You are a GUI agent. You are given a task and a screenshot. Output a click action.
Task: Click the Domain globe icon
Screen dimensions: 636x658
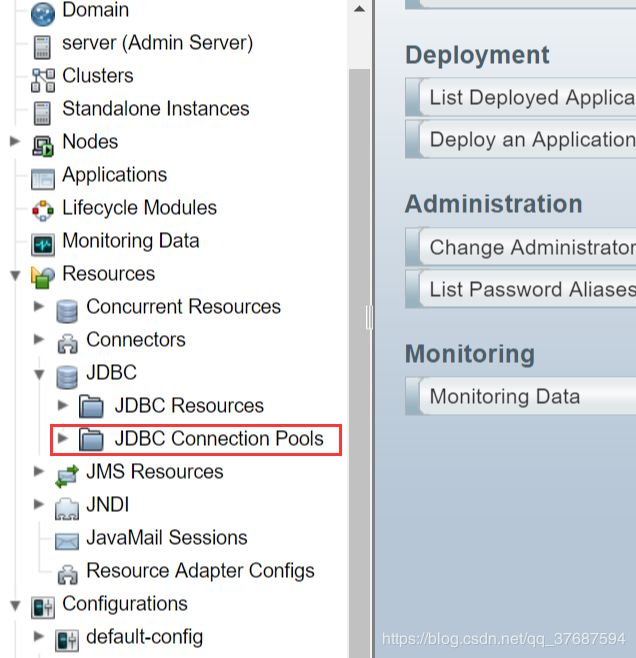pos(42,13)
